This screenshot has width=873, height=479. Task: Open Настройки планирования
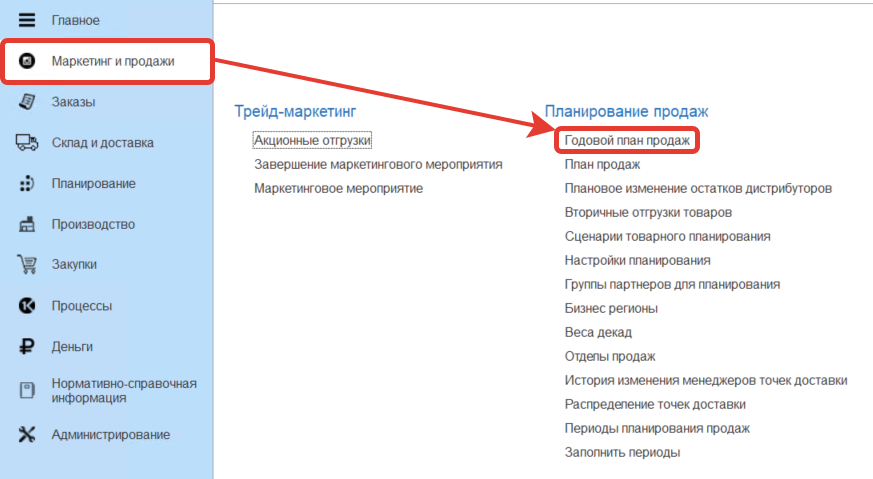coord(637,260)
